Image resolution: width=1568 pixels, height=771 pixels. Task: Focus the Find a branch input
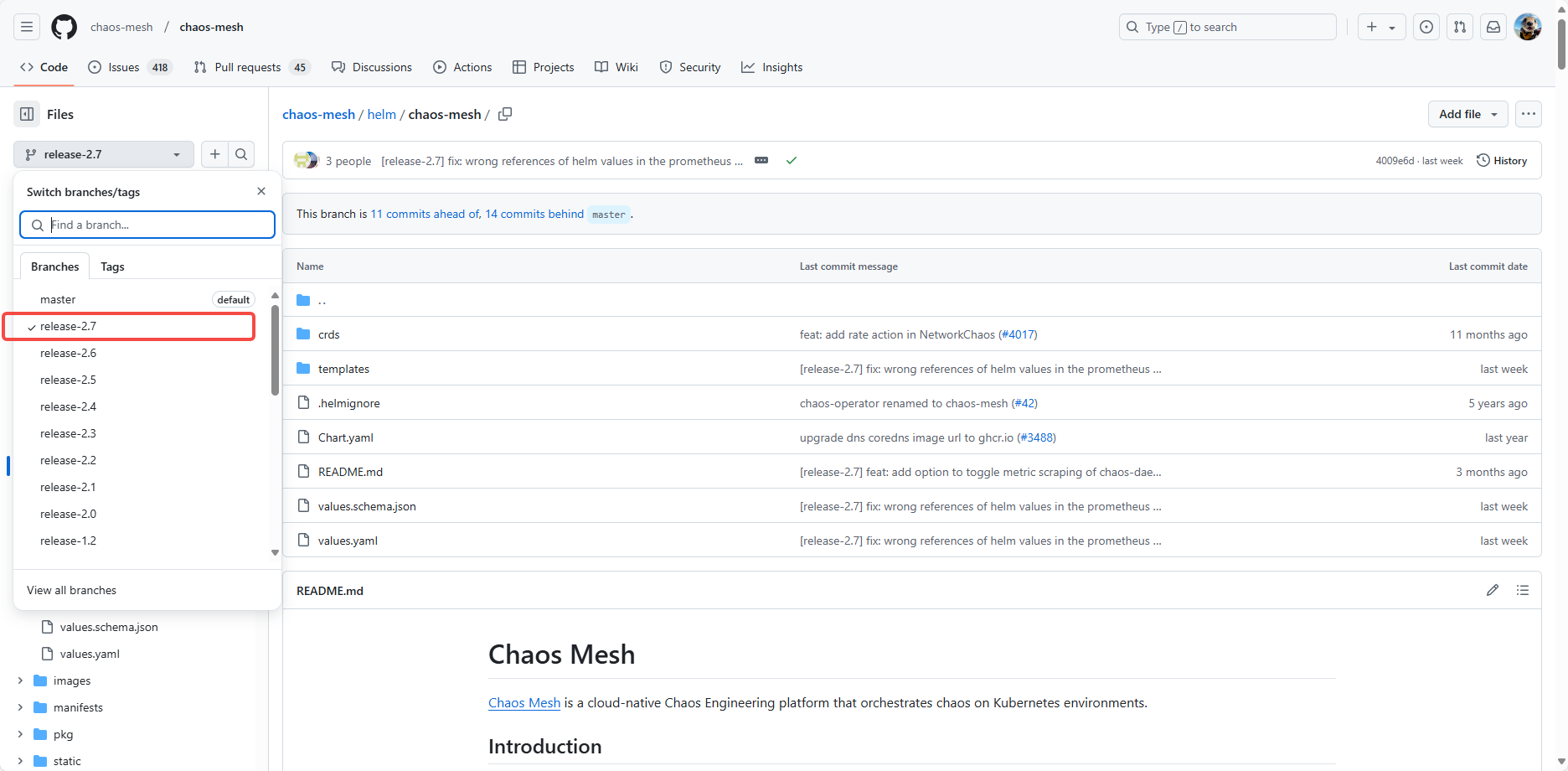pyautogui.click(x=147, y=225)
